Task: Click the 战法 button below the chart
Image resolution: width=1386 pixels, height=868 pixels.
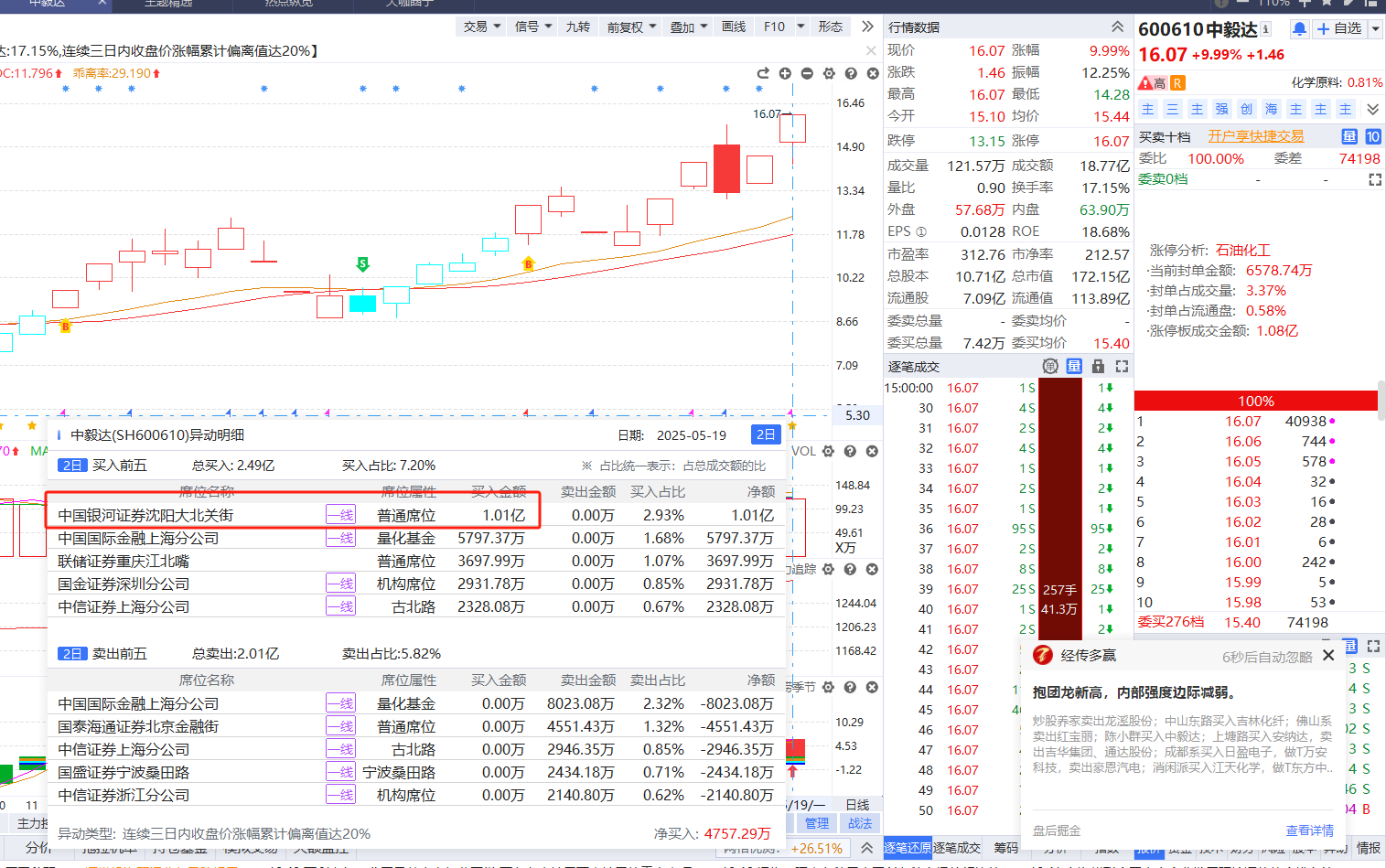Action: tap(860, 823)
